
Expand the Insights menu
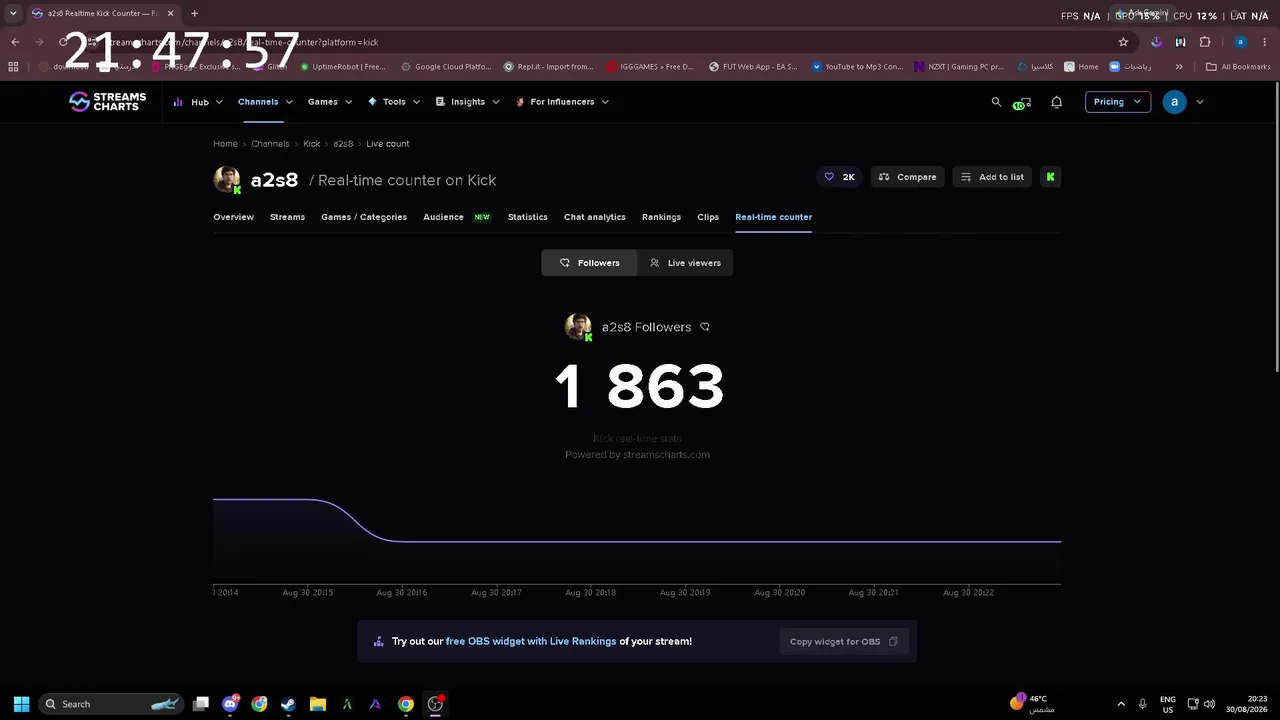468,102
